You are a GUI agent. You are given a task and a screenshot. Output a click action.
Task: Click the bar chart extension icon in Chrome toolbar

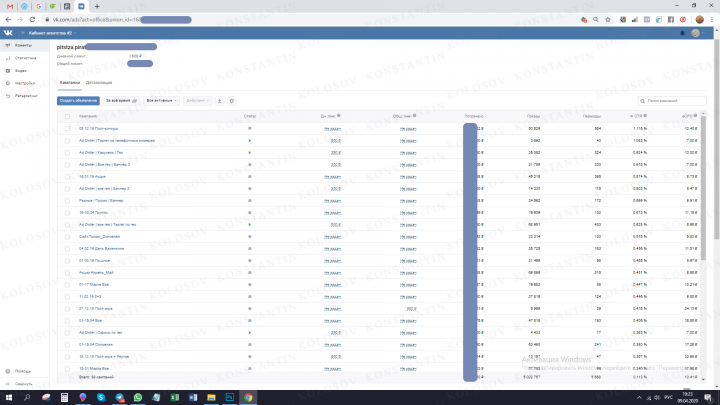(635, 20)
